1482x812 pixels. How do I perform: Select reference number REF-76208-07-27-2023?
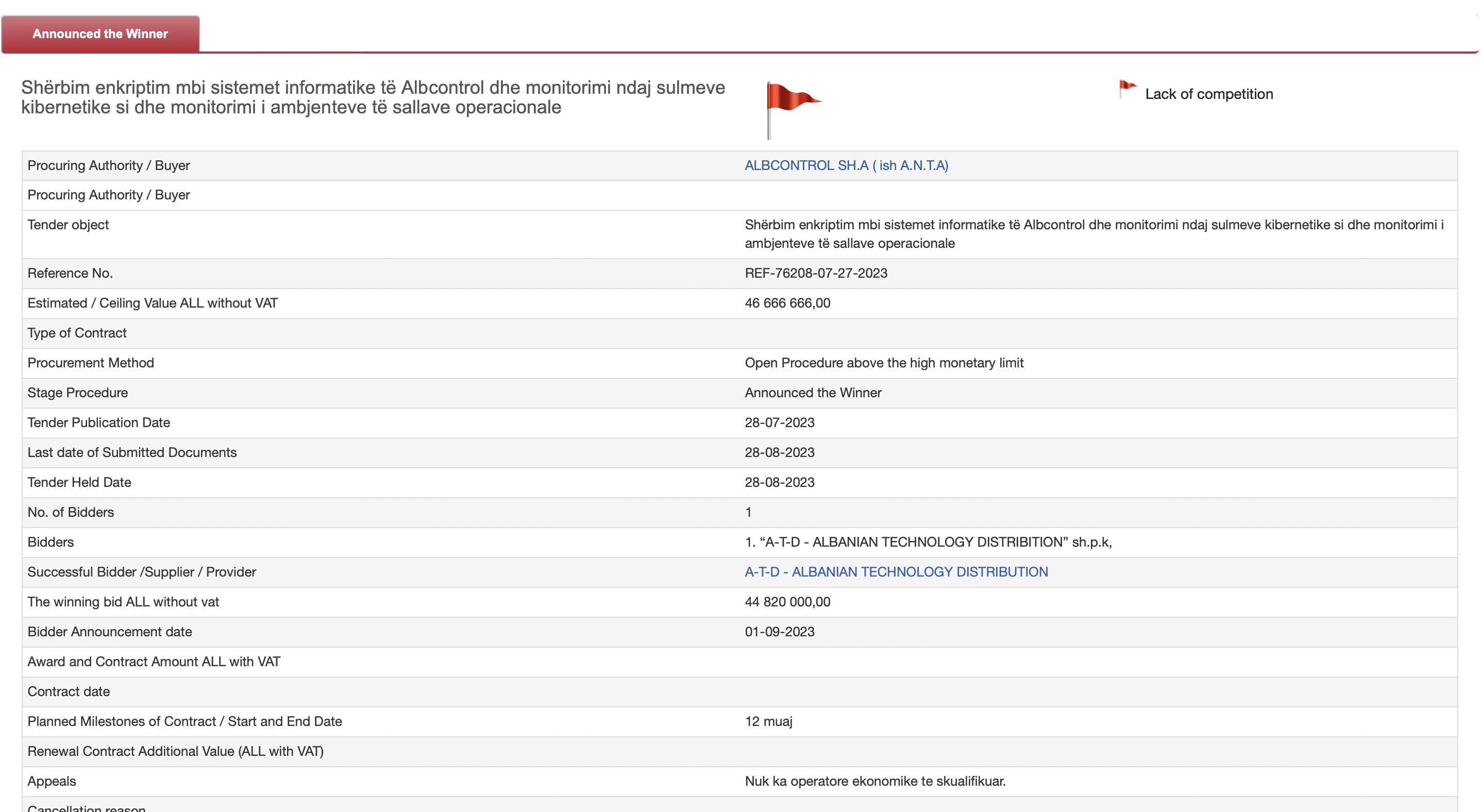click(x=815, y=273)
